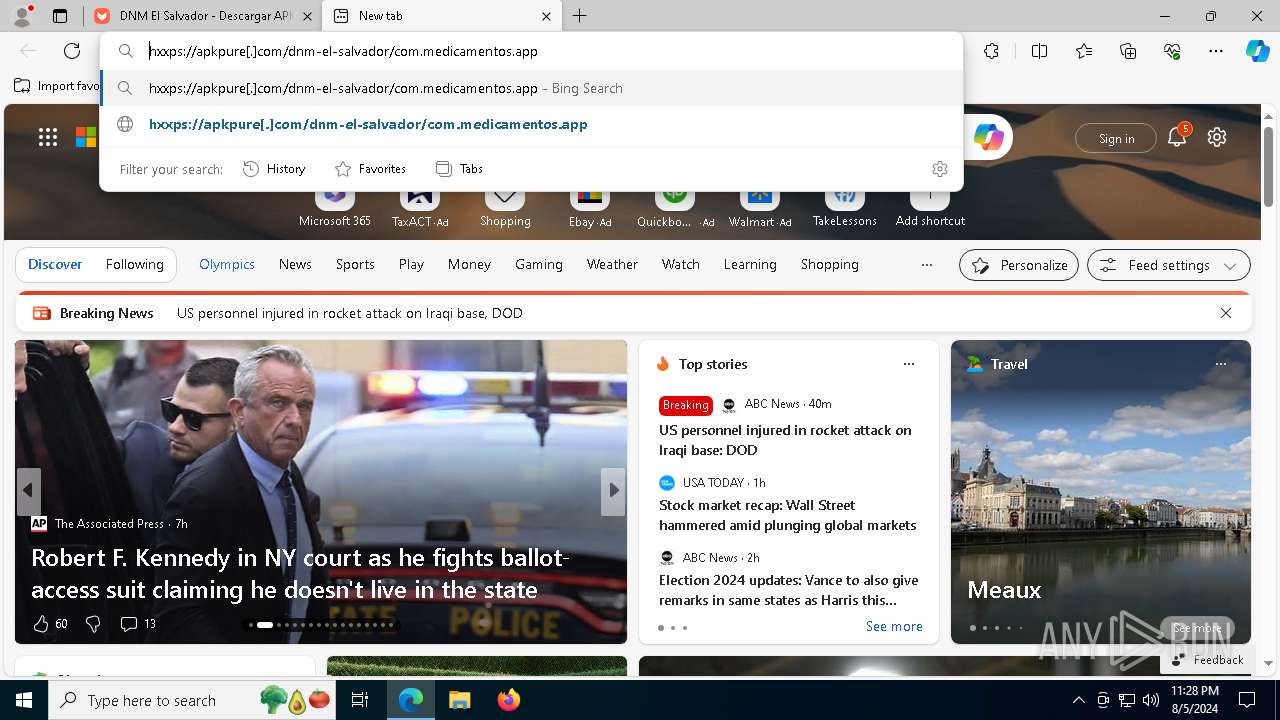1280x720 pixels.
Task: Open Travel card options menu
Action: (x=1221, y=364)
